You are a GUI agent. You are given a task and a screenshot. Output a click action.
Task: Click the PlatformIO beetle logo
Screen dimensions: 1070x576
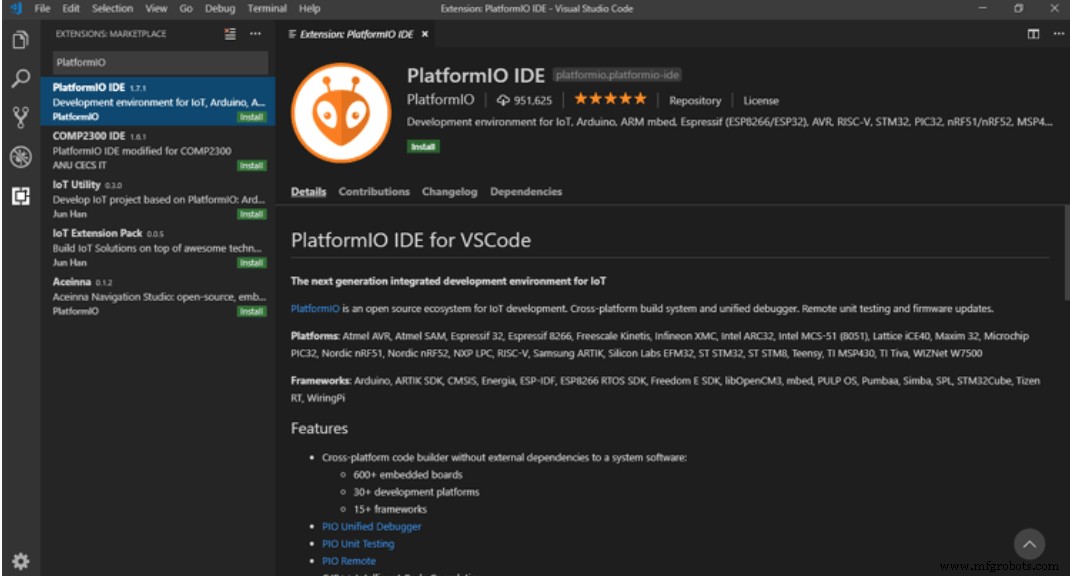click(341, 111)
